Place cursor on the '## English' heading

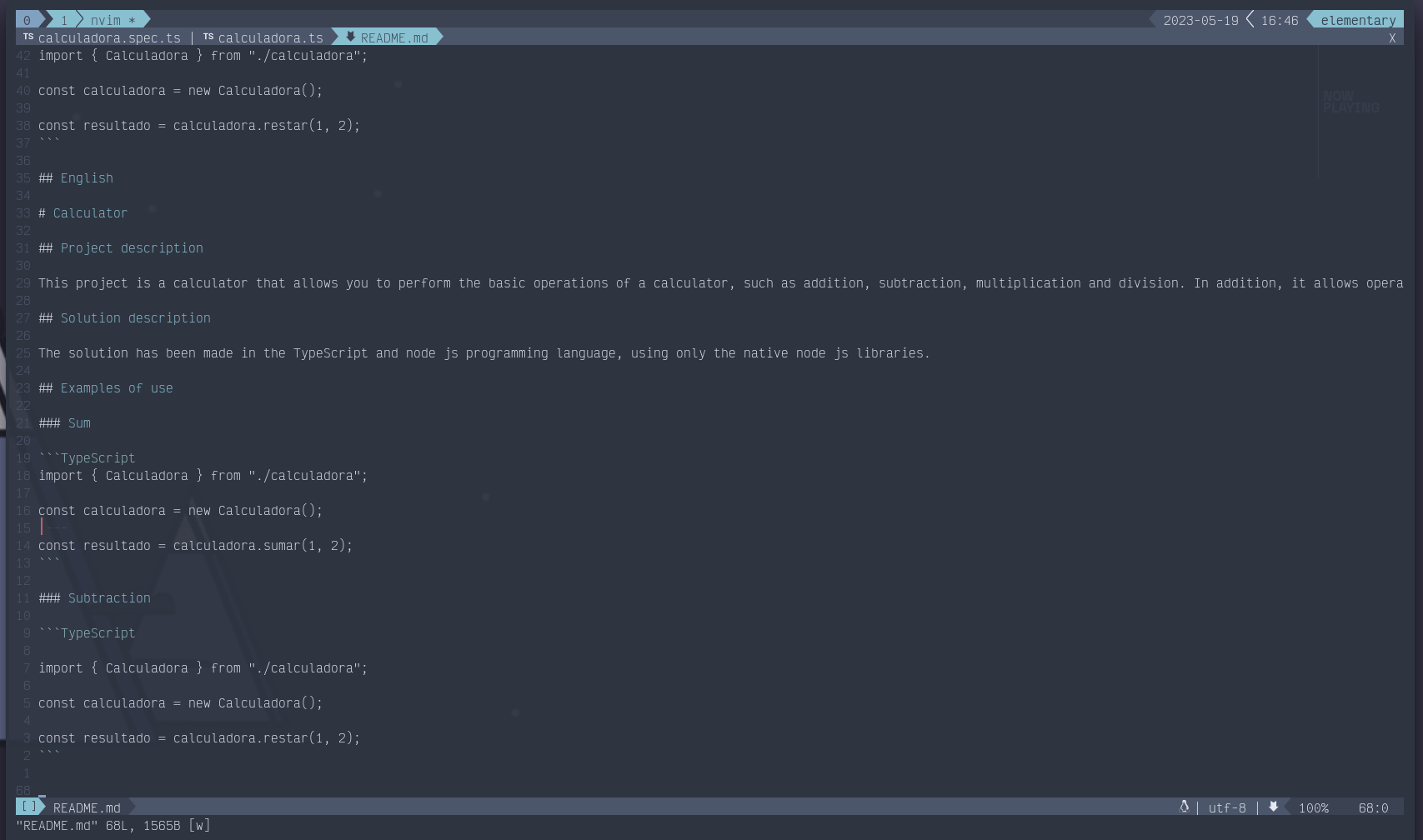(86, 178)
